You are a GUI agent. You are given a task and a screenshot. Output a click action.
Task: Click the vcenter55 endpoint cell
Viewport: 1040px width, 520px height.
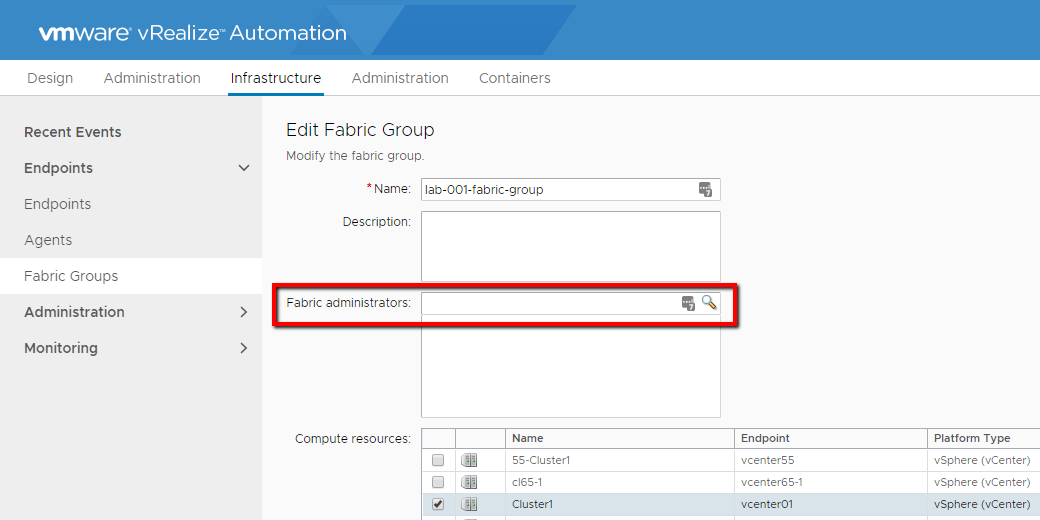coord(830,460)
